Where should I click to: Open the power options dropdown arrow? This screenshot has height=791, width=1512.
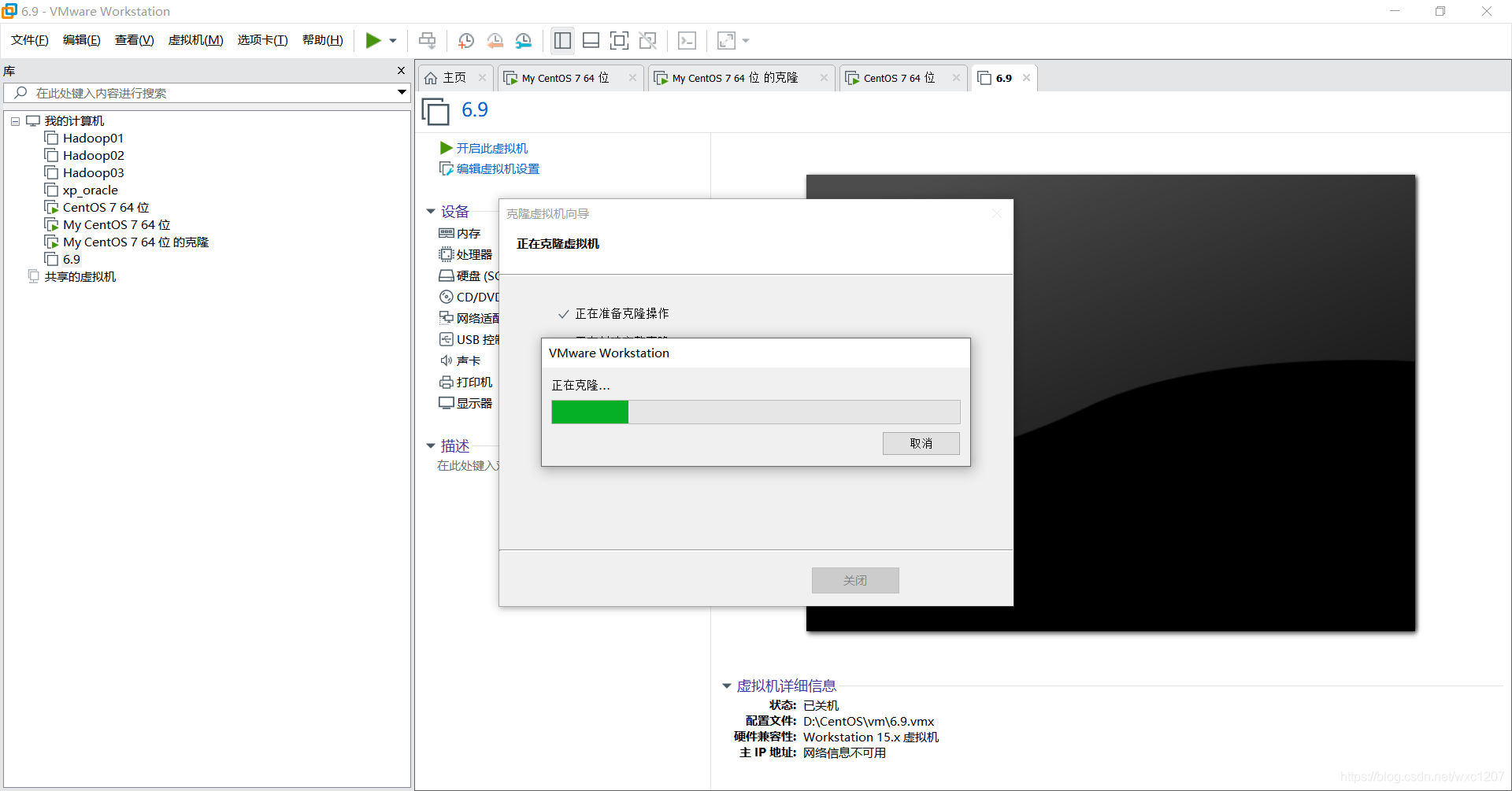tap(393, 41)
